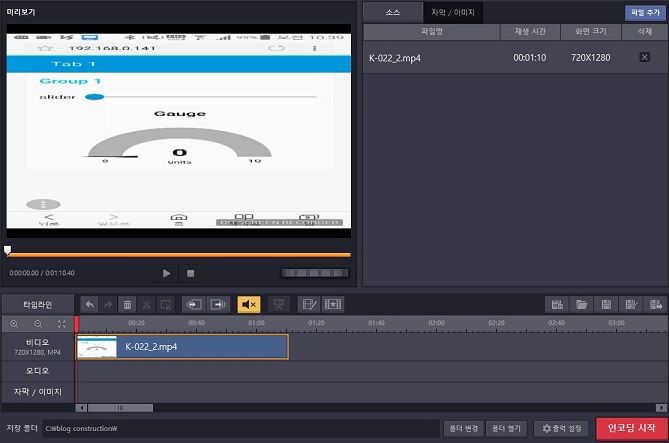Screen dimensions: 669x443
Task: Click the 재생 시간 column header
Action: click(530, 32)
